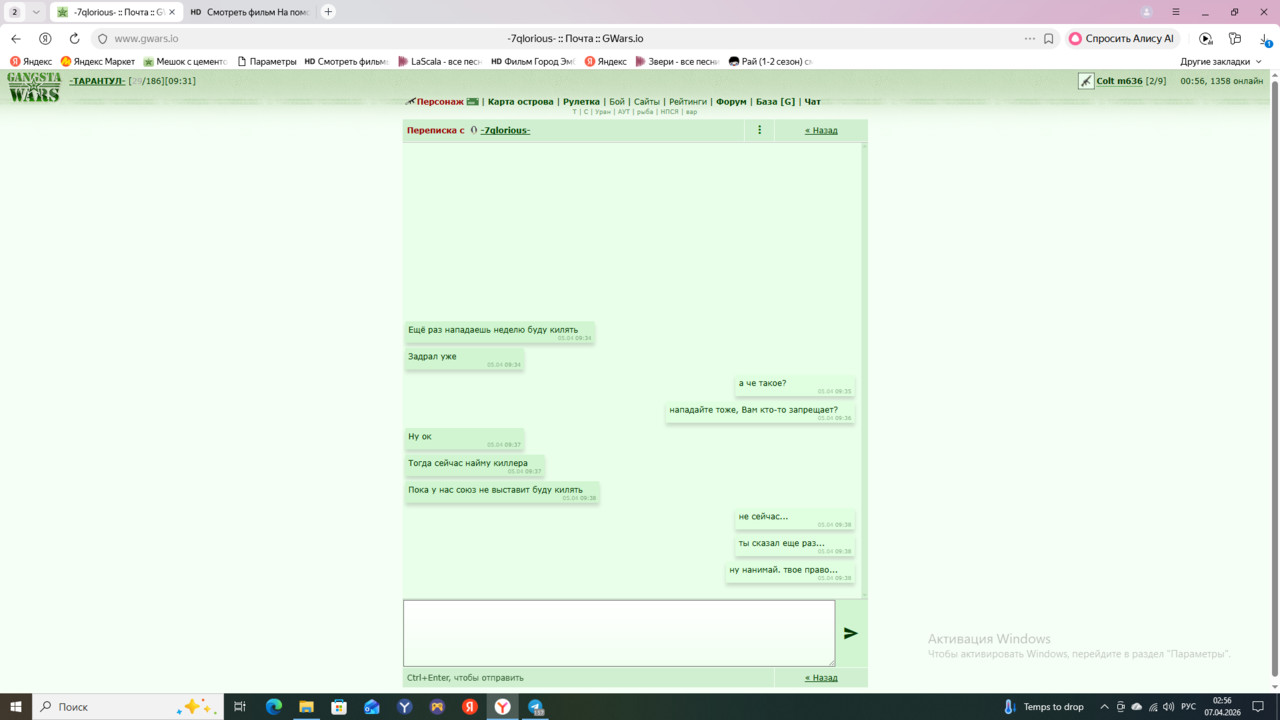
Task: Expand the Другие закладки bookmarks folder
Action: pos(1221,61)
